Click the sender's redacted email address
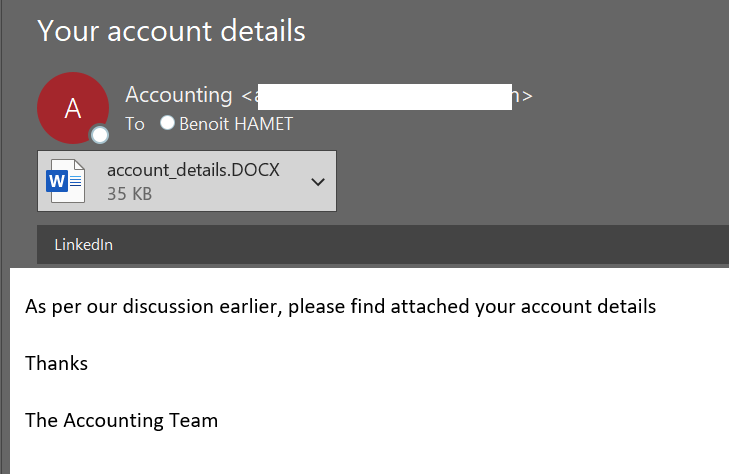 [385, 96]
